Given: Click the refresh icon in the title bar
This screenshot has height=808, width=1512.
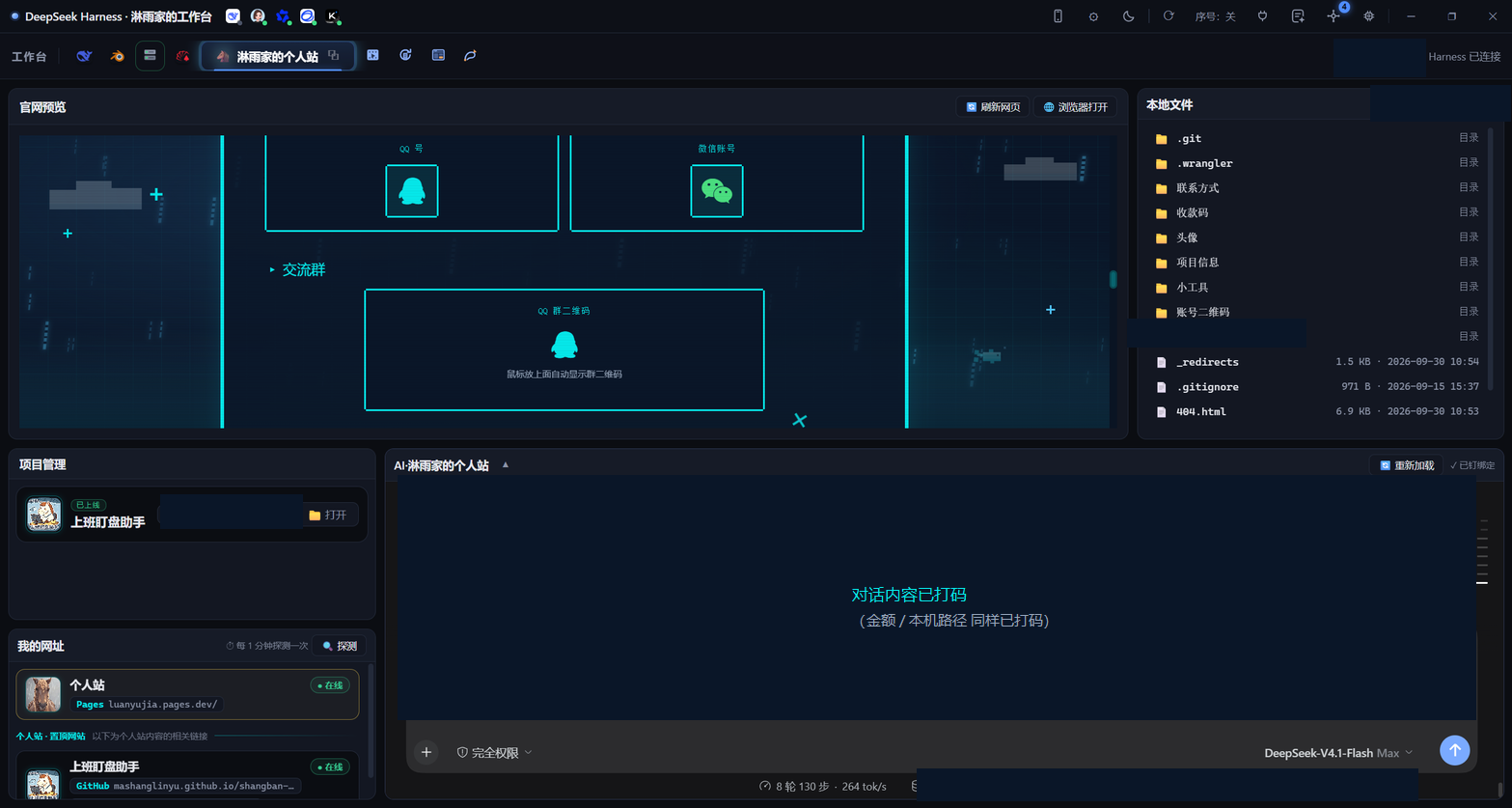Looking at the screenshot, I should tap(1168, 16).
